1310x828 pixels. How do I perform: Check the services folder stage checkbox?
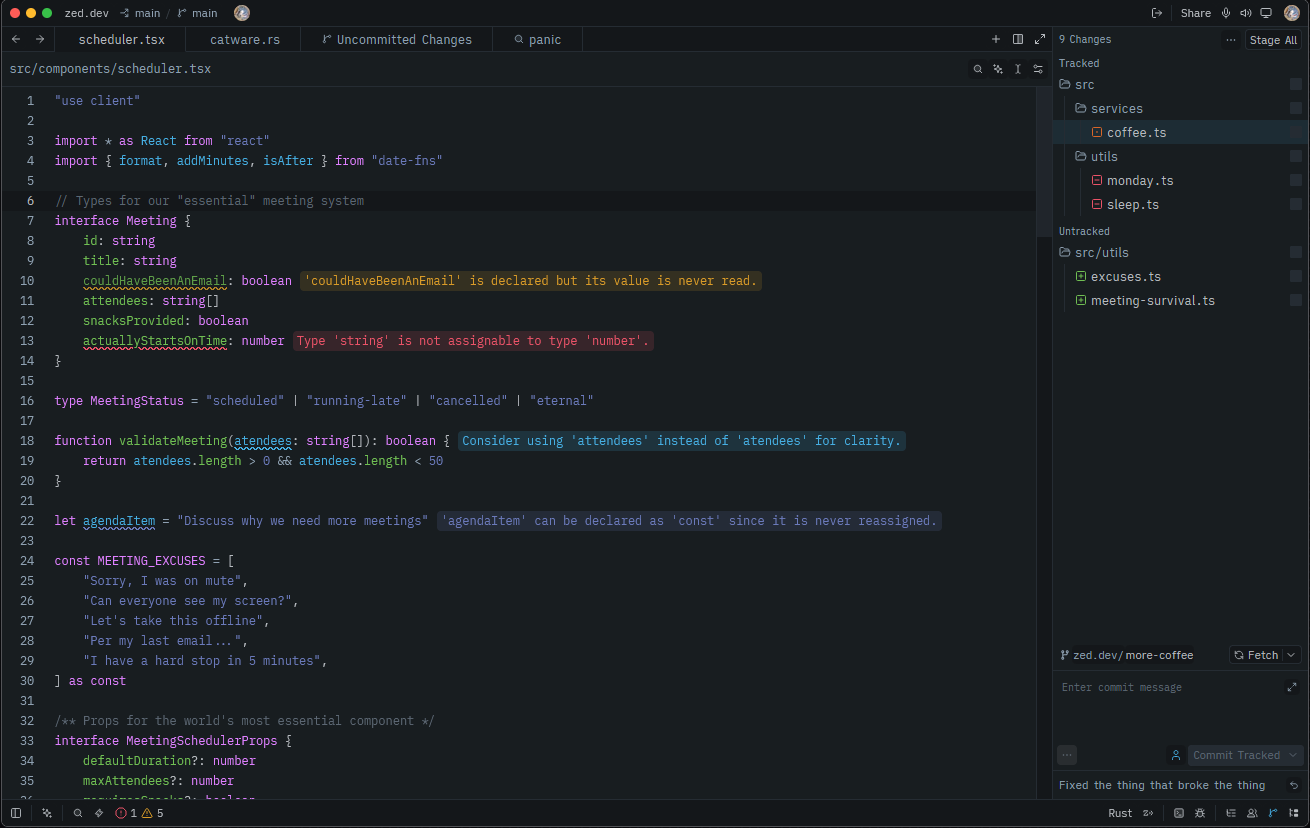[1296, 108]
